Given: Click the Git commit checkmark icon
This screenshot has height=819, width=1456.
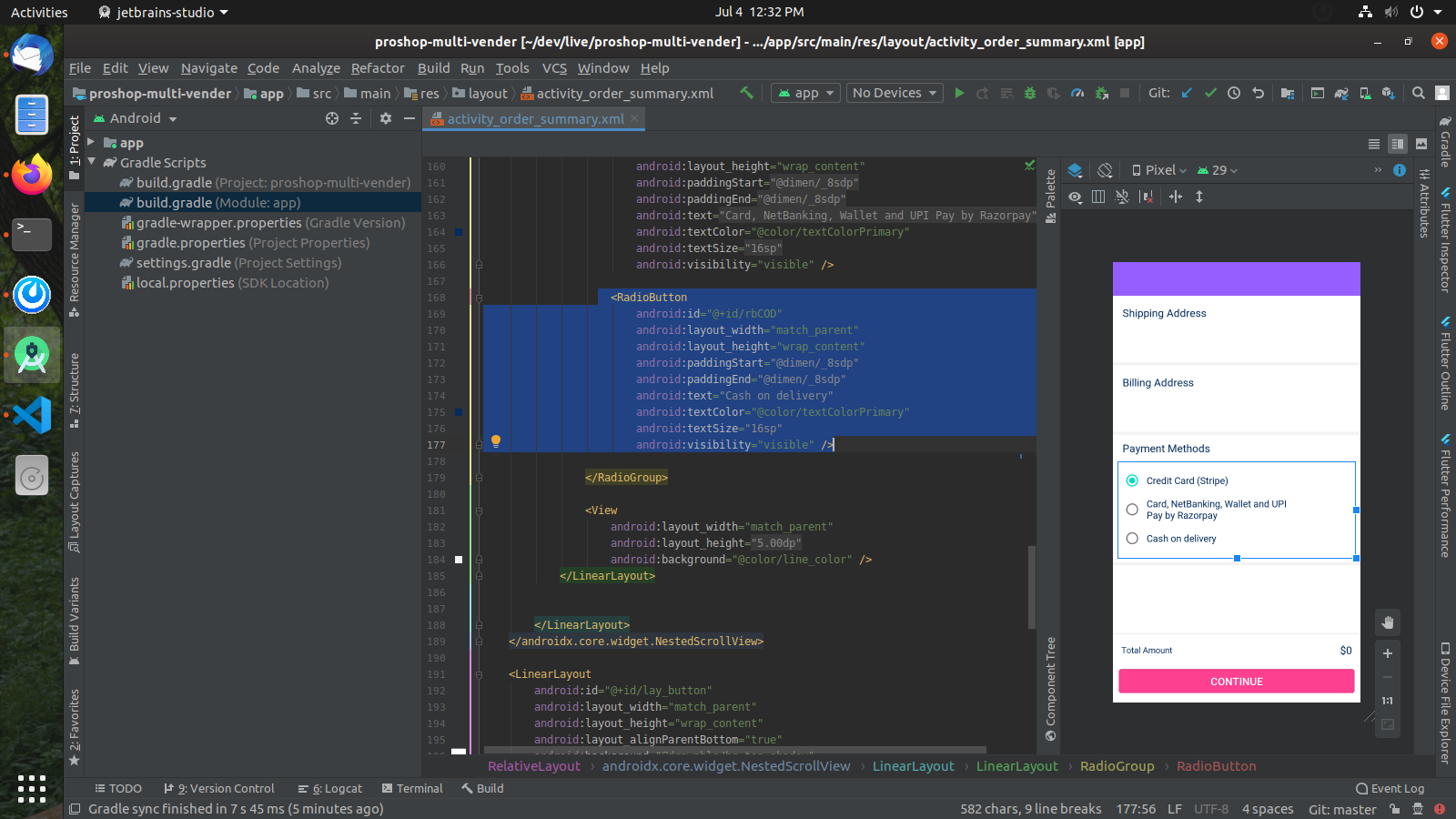Looking at the screenshot, I should point(1210,93).
